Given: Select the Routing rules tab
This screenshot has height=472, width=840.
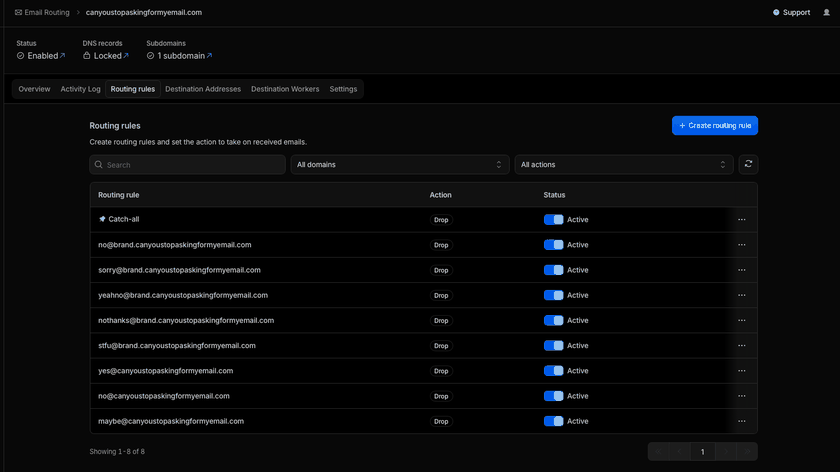Looking at the screenshot, I should pos(133,89).
